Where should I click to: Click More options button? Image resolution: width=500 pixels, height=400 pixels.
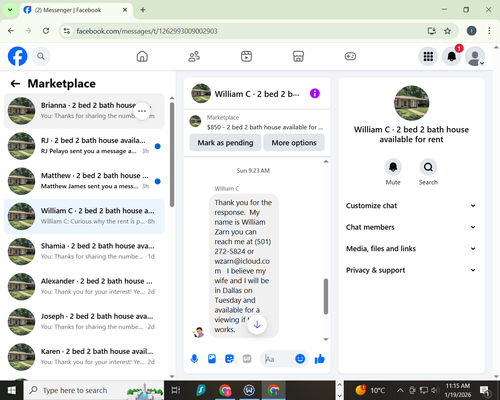click(294, 143)
